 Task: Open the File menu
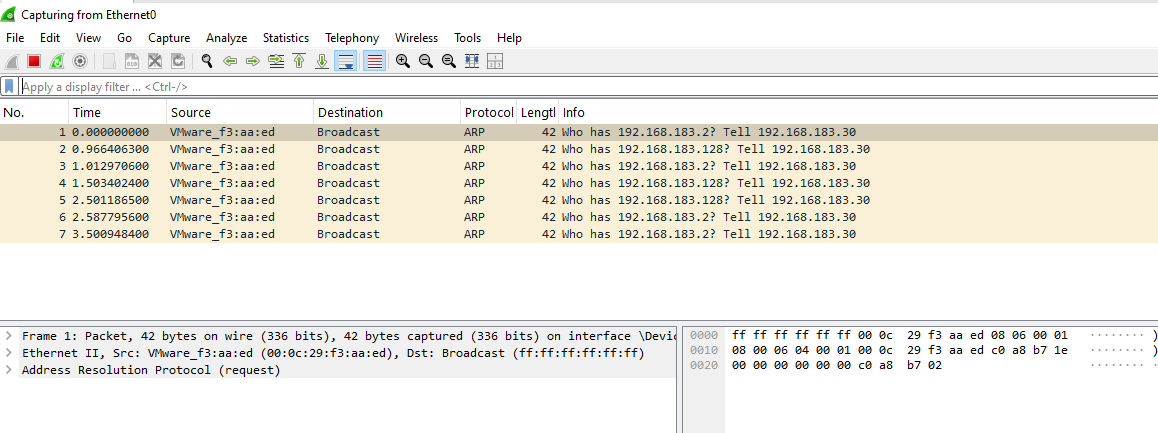point(15,38)
